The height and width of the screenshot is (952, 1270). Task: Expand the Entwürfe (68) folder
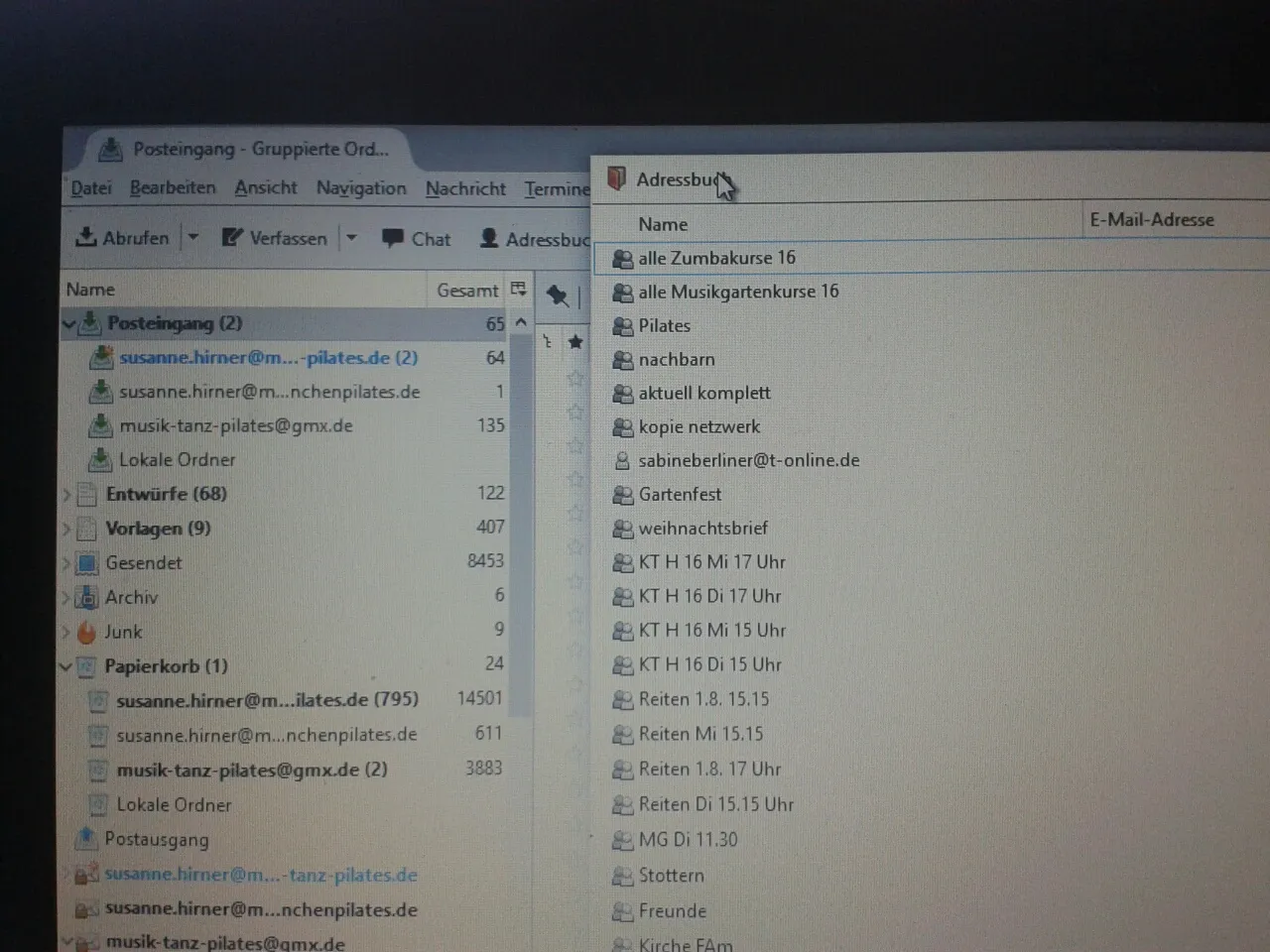pyautogui.click(x=66, y=494)
